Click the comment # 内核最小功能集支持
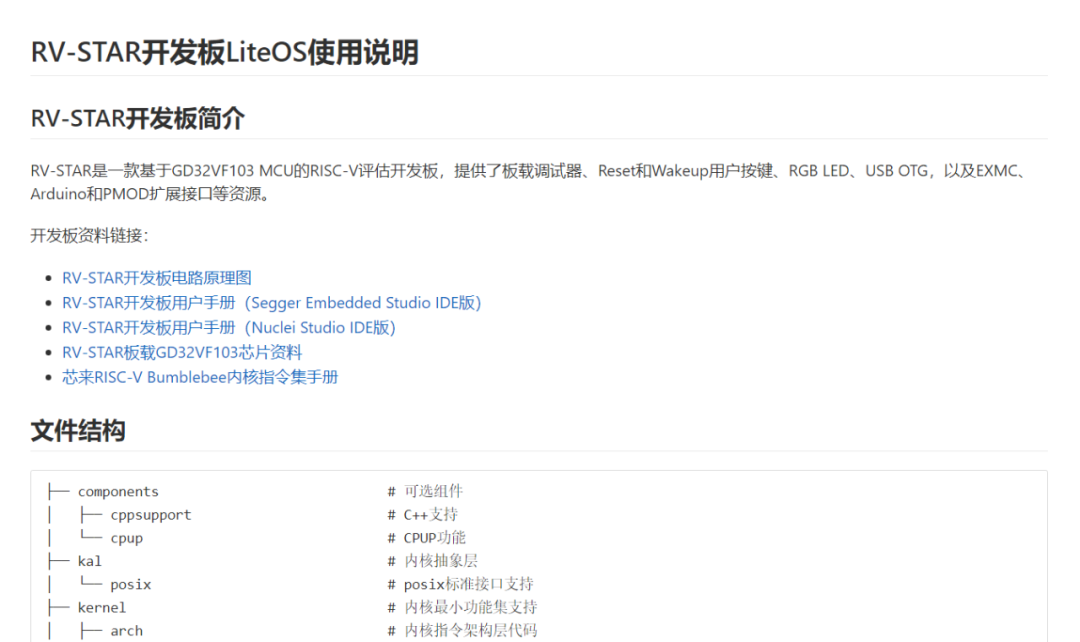 click(x=462, y=607)
